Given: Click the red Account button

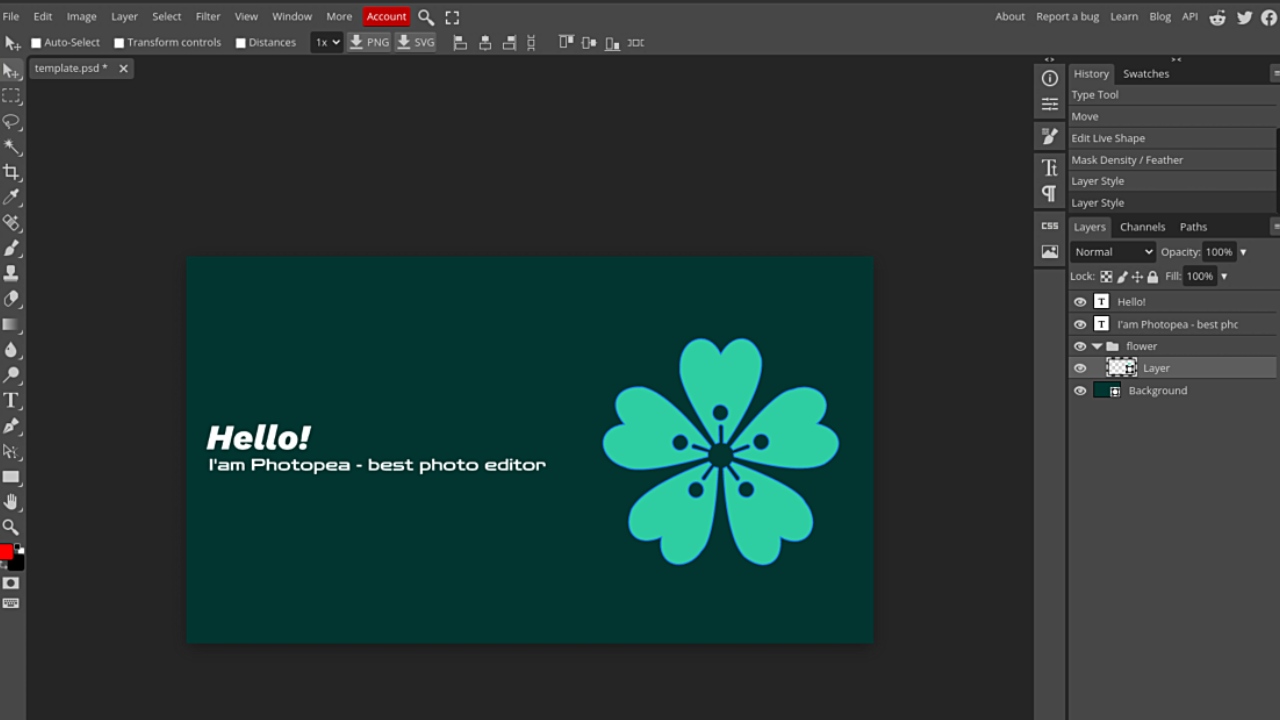Looking at the screenshot, I should [x=386, y=16].
